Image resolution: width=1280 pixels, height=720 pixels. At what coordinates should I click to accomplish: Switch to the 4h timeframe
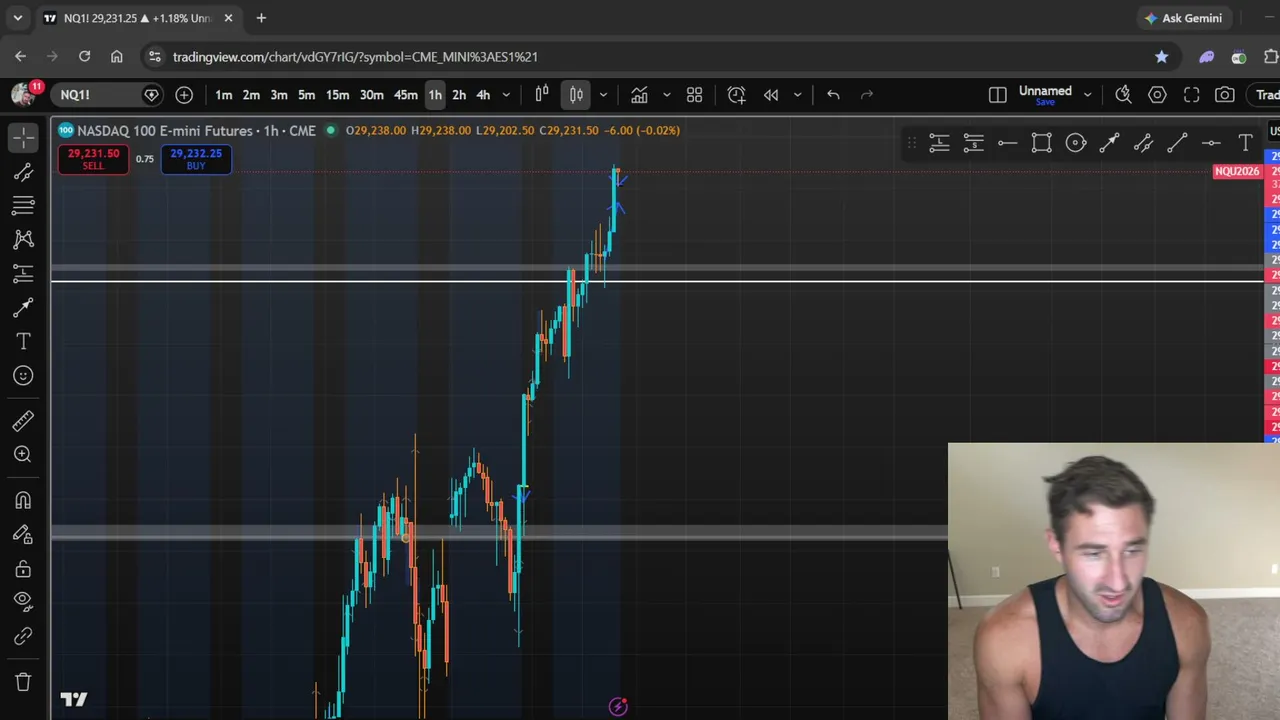(x=483, y=95)
